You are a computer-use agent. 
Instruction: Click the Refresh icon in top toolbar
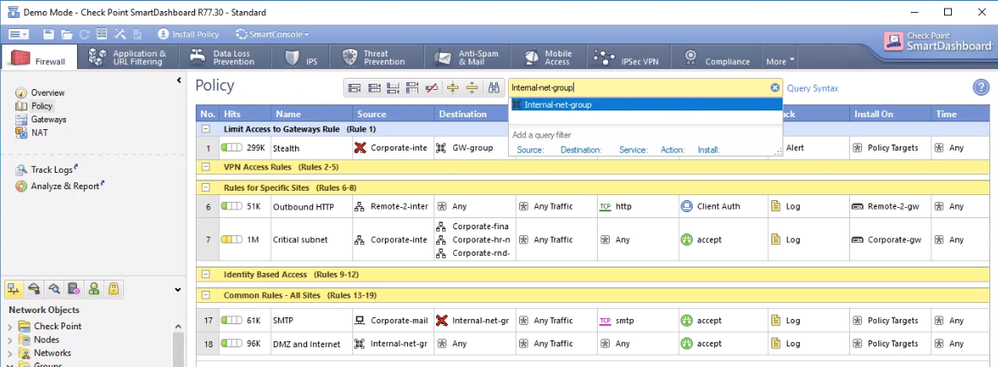tap(84, 34)
